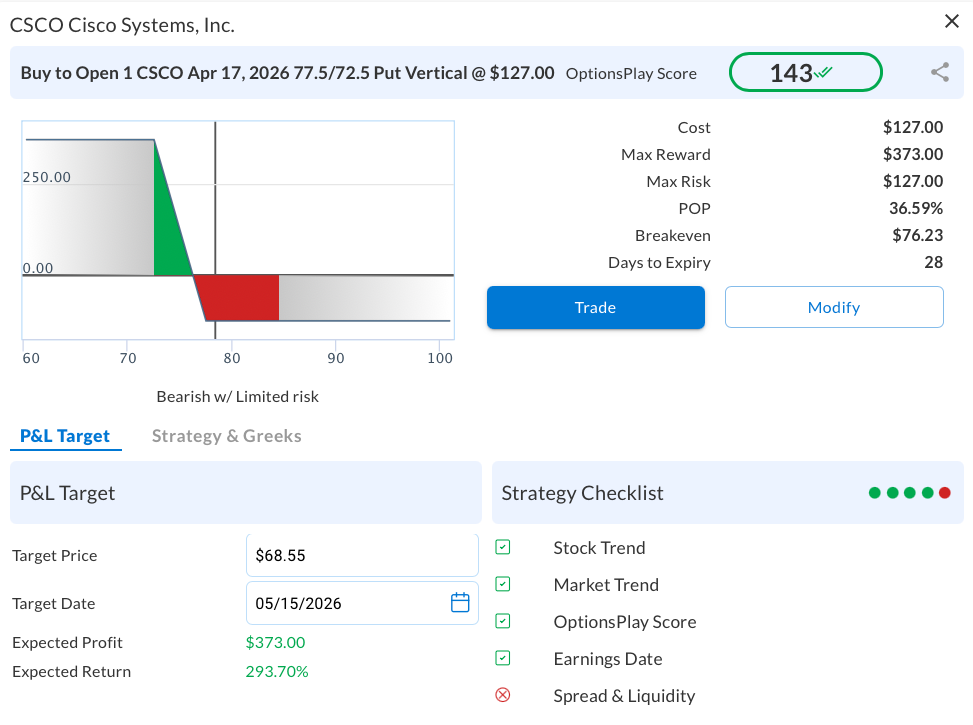Click the Buy to Open strategy description

287,73
